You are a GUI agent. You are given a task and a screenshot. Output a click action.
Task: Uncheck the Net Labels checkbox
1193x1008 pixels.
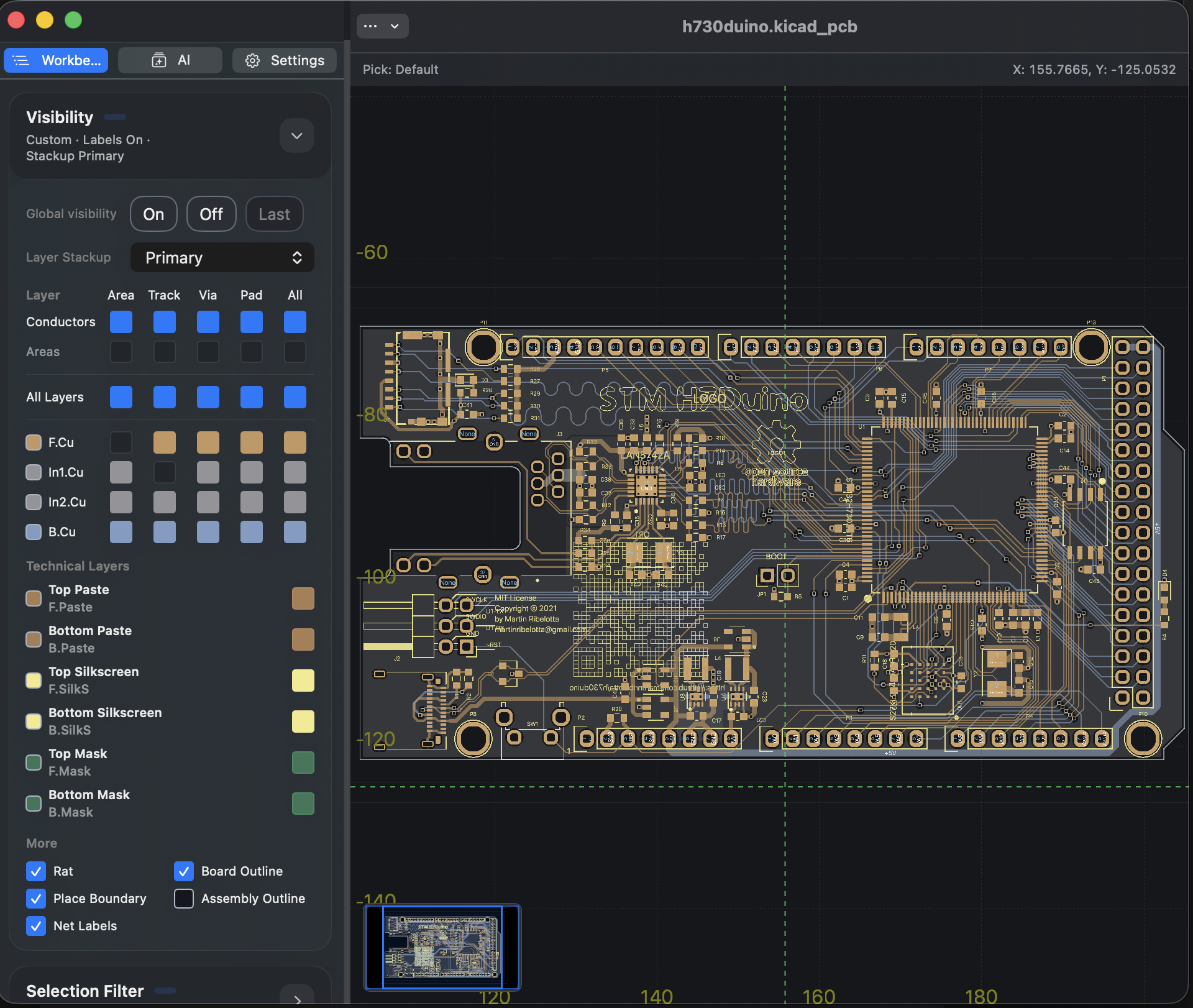coord(36,926)
